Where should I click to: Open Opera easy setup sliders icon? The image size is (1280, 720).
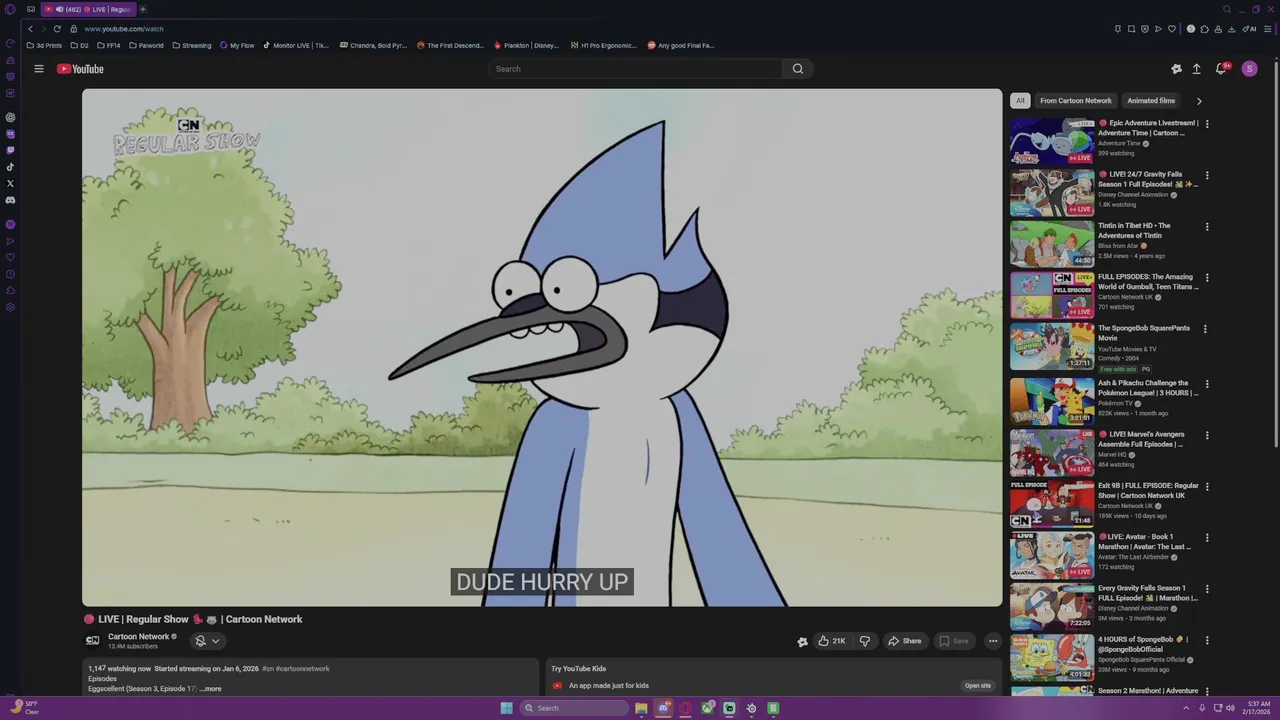(1269, 29)
